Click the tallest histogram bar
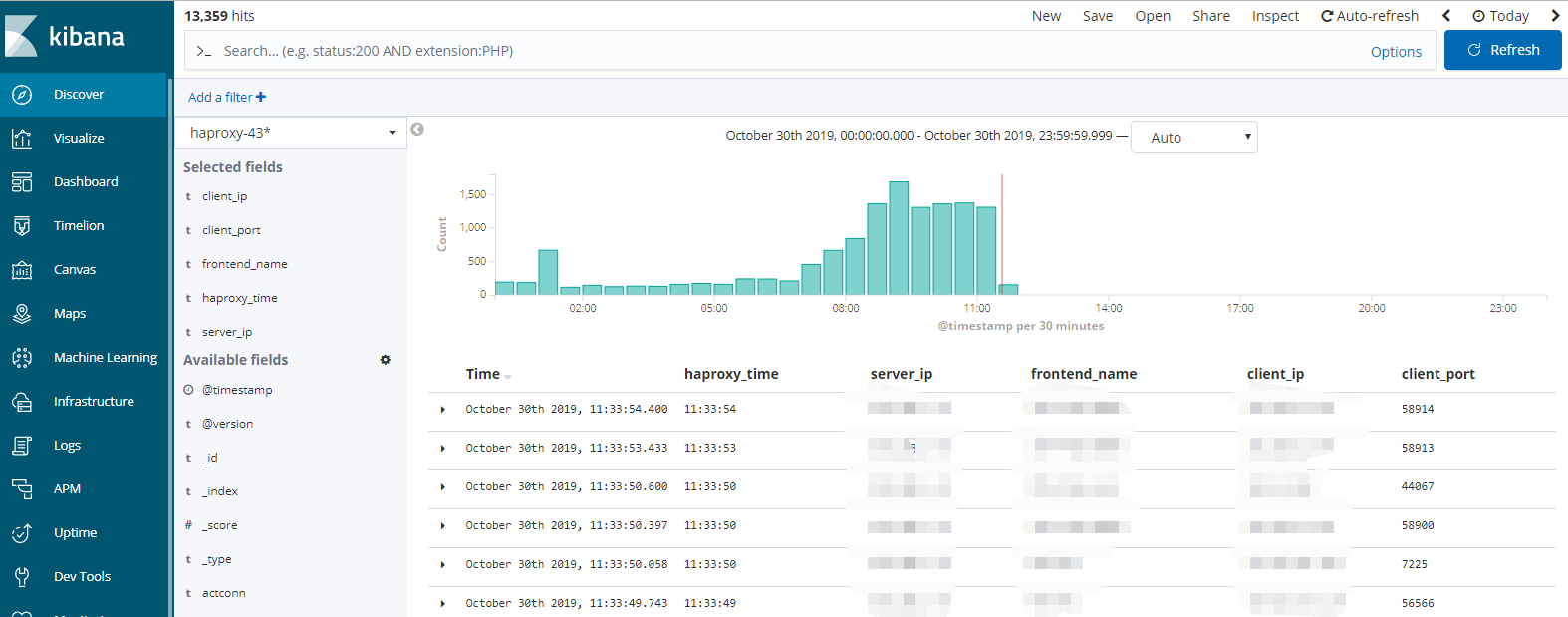The image size is (1568, 617). pyautogui.click(x=899, y=238)
